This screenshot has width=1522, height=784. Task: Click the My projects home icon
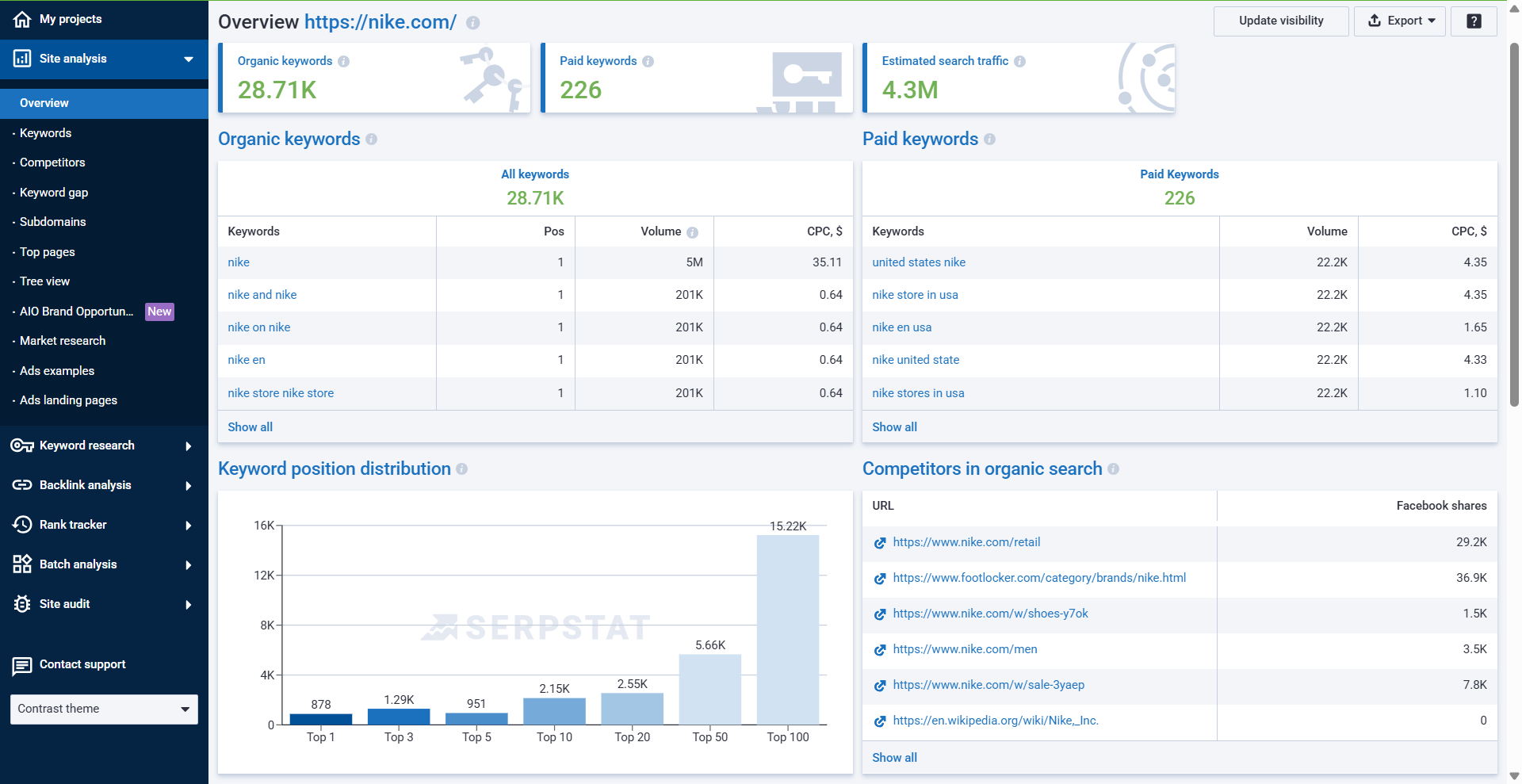click(x=22, y=19)
